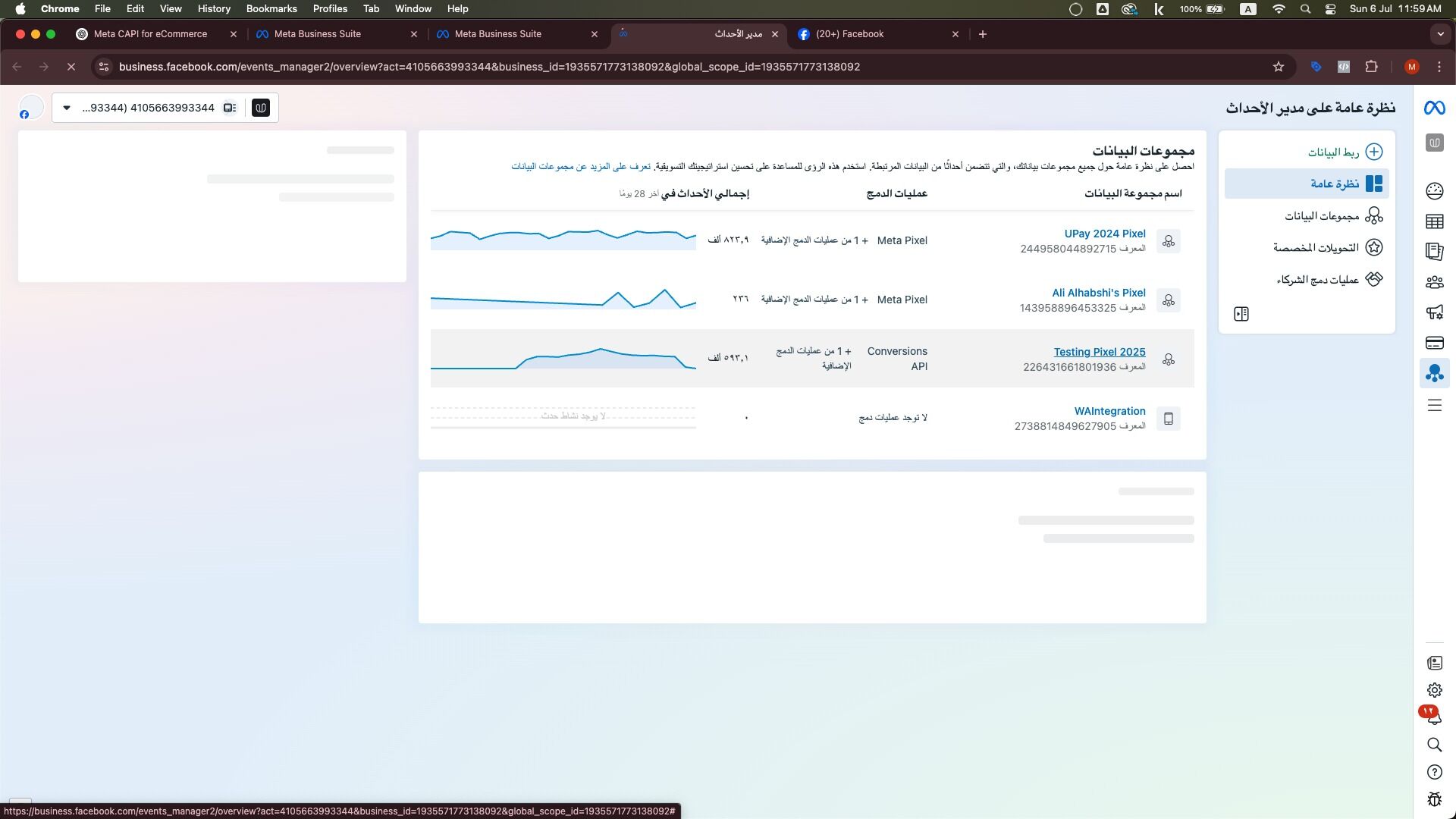Open settings gear icon in sidebar
This screenshot has height=819, width=1456.
tap(1434, 690)
